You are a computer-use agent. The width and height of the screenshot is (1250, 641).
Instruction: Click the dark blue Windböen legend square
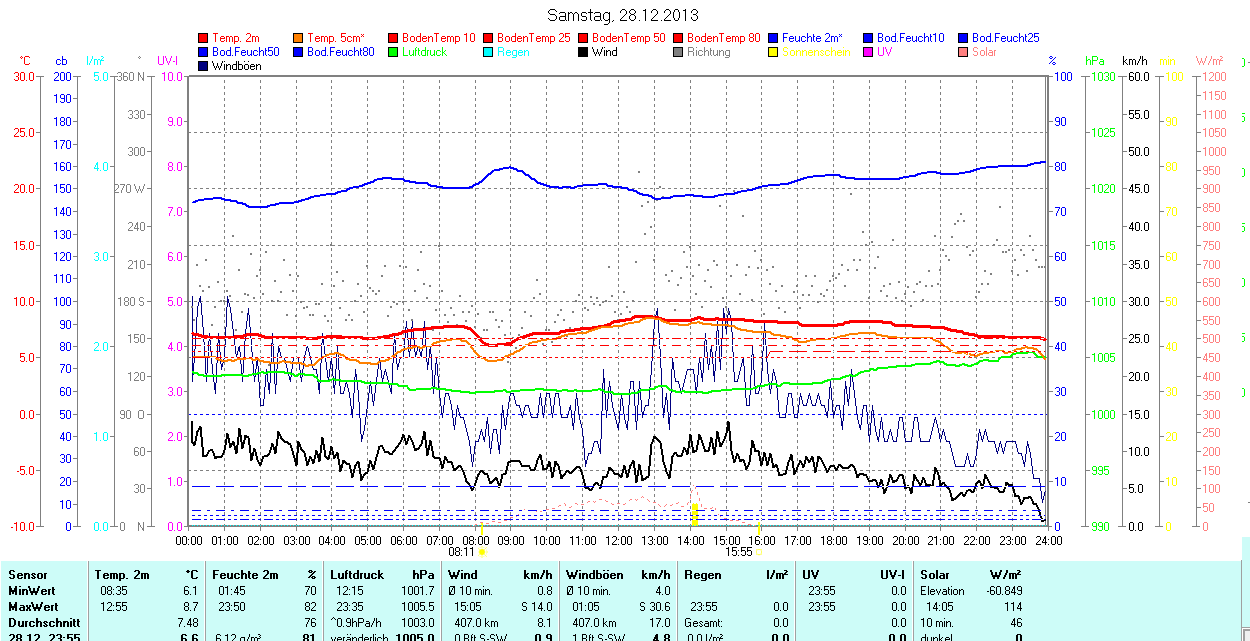coord(204,66)
